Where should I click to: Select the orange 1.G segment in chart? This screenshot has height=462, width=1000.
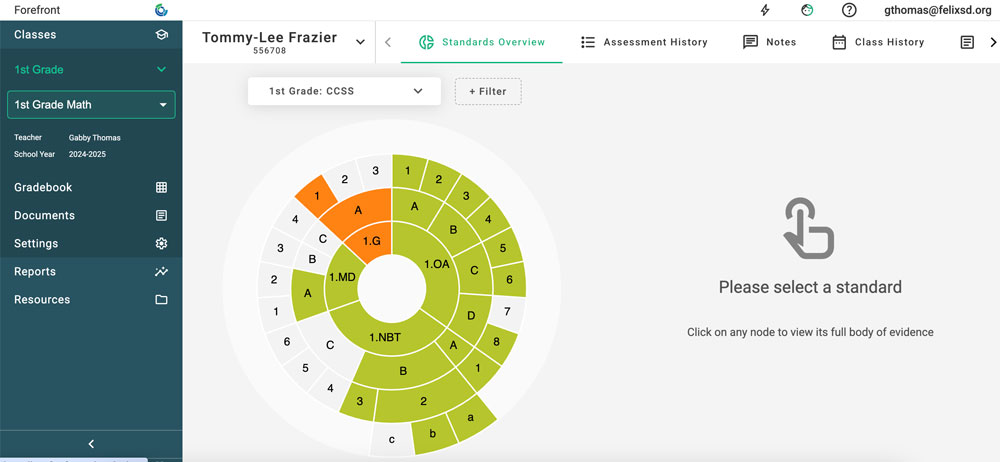(x=372, y=242)
